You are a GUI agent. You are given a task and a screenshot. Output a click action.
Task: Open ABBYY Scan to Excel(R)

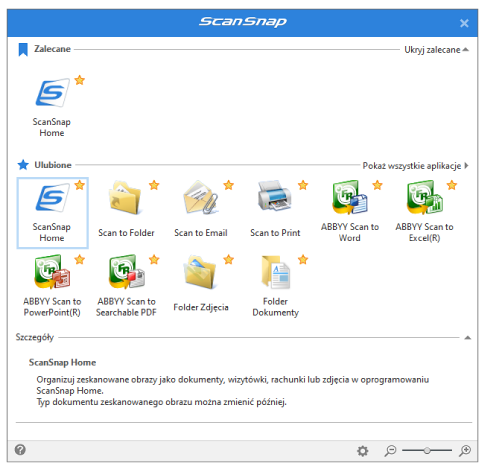click(424, 197)
